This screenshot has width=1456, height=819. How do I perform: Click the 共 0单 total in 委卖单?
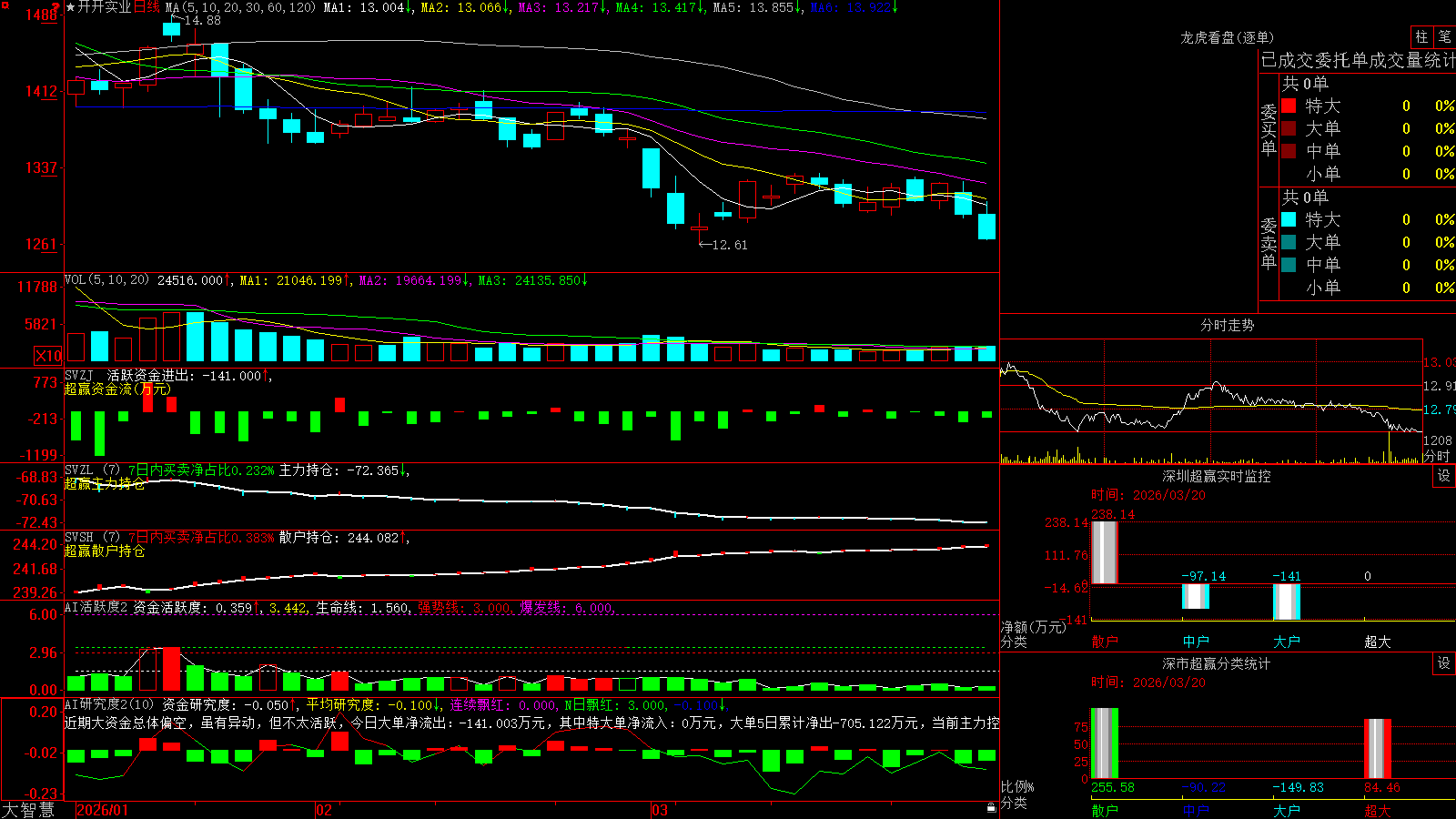(x=1305, y=197)
